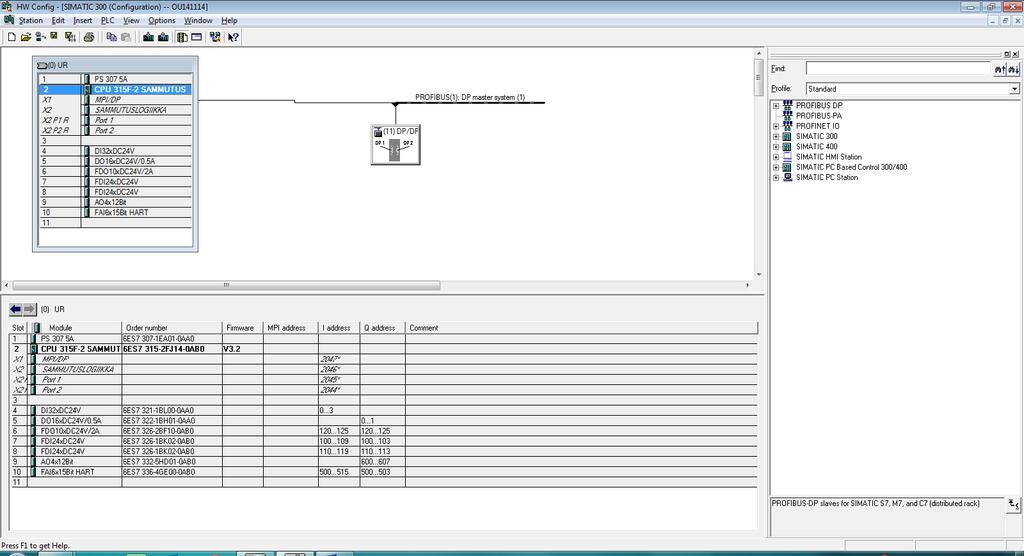Select the DP/DP coupler slave on PROFIBUS line

pyautogui.click(x=395, y=144)
